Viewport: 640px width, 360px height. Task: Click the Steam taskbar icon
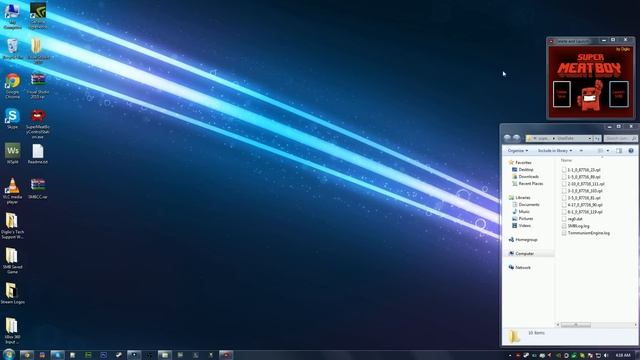click(119, 355)
